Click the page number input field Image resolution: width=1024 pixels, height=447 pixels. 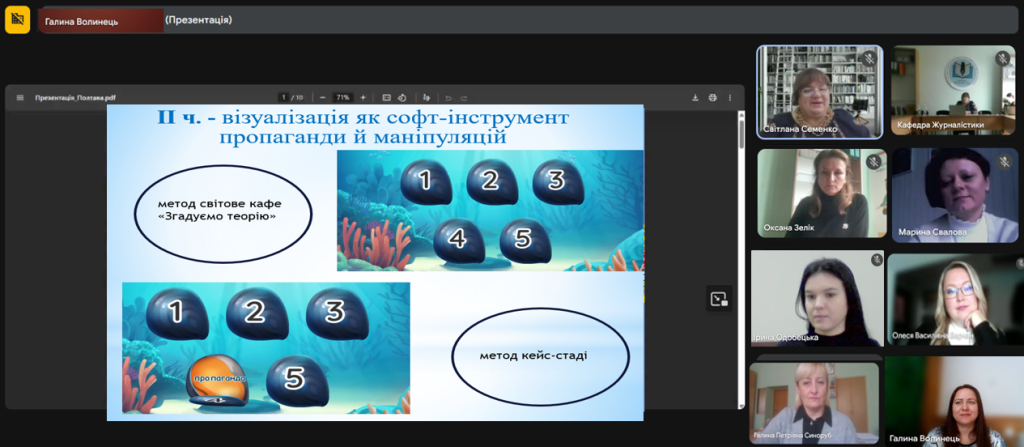(x=285, y=98)
